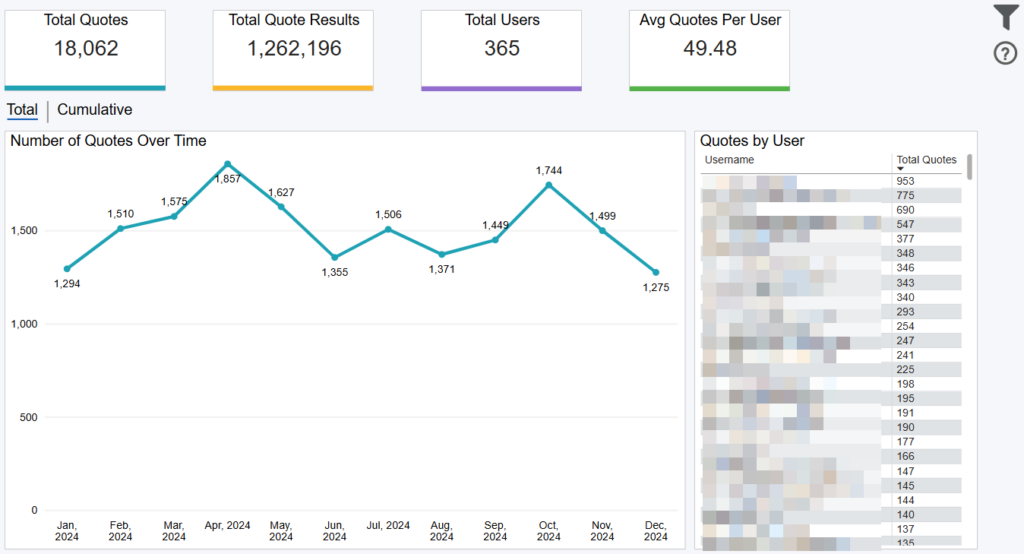The width and height of the screenshot is (1024, 554).
Task: Click the Total Quotes card
Action: click(x=85, y=48)
